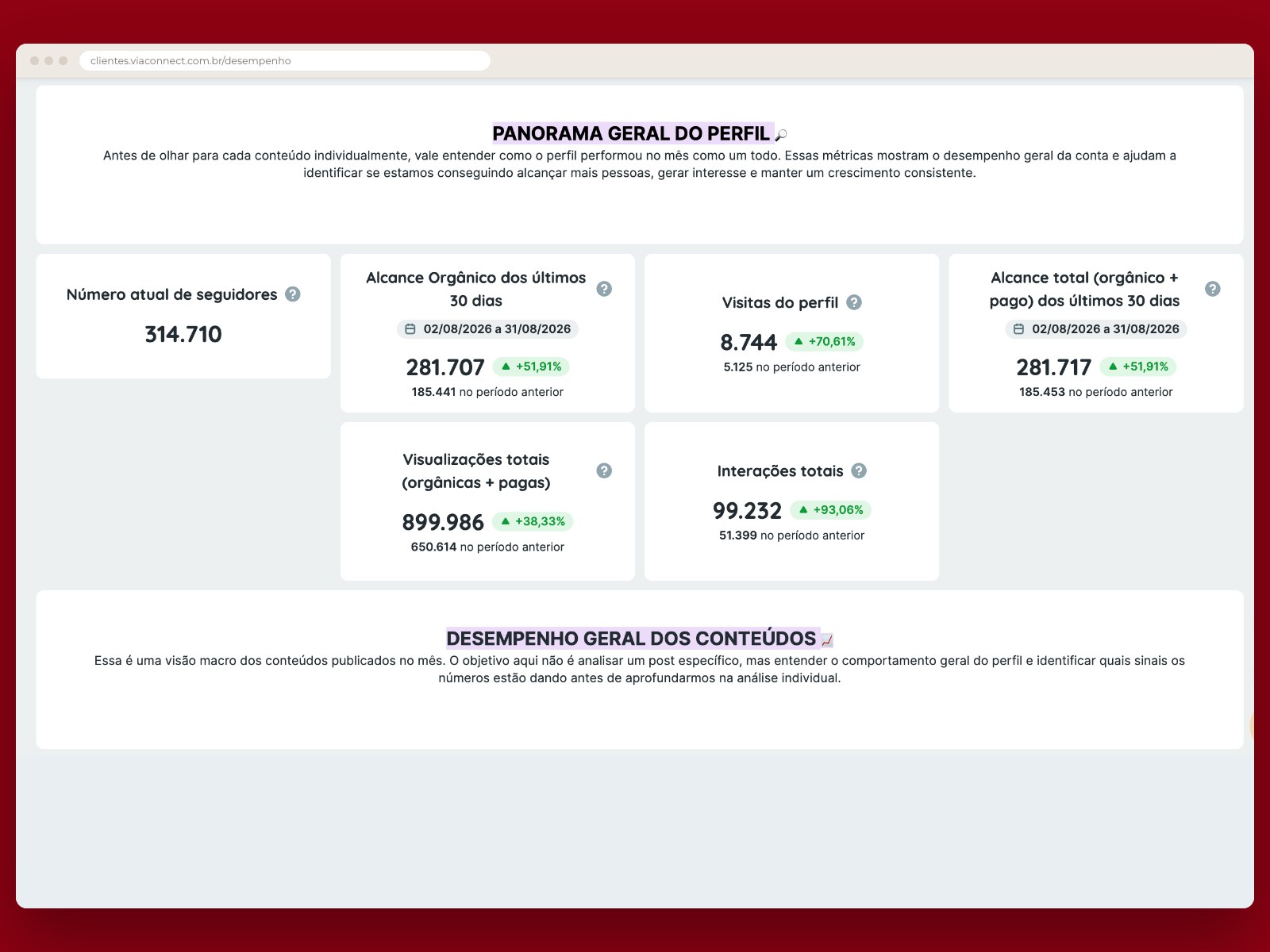This screenshot has width=1270, height=952.
Task: Click the Visitas do perfil card title
Action: click(780, 302)
